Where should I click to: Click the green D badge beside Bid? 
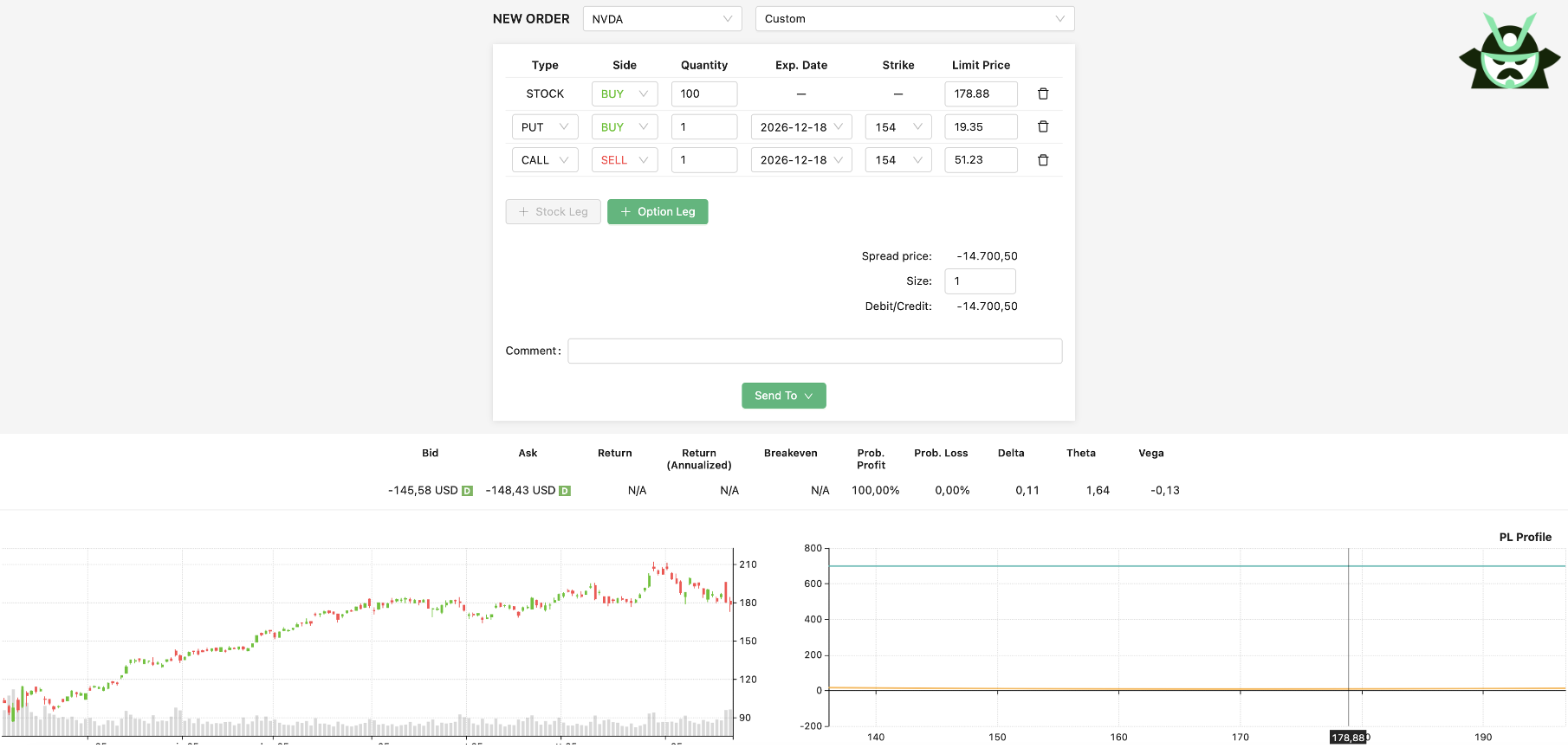468,491
